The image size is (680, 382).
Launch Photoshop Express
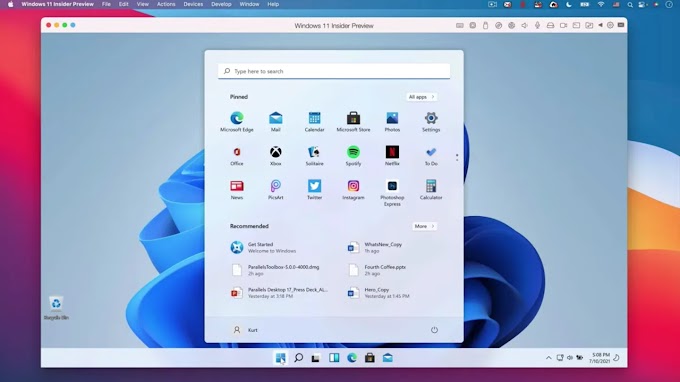392,193
